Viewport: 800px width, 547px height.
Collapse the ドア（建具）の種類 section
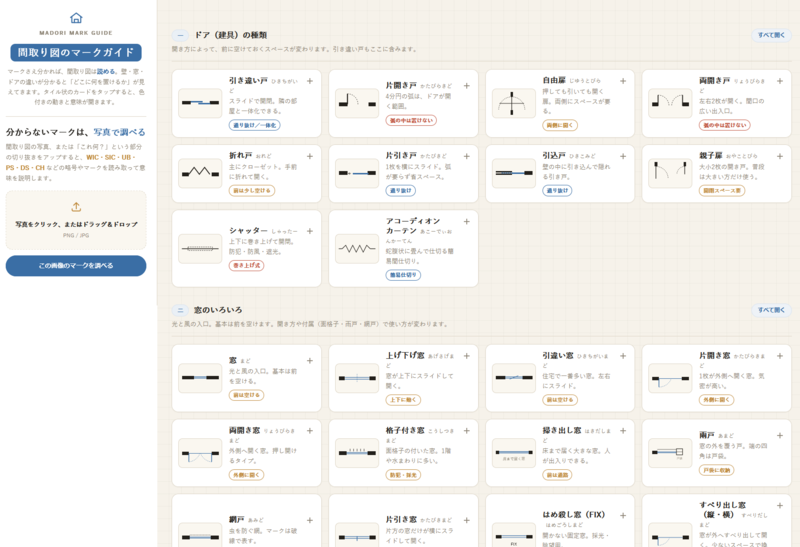(x=180, y=35)
